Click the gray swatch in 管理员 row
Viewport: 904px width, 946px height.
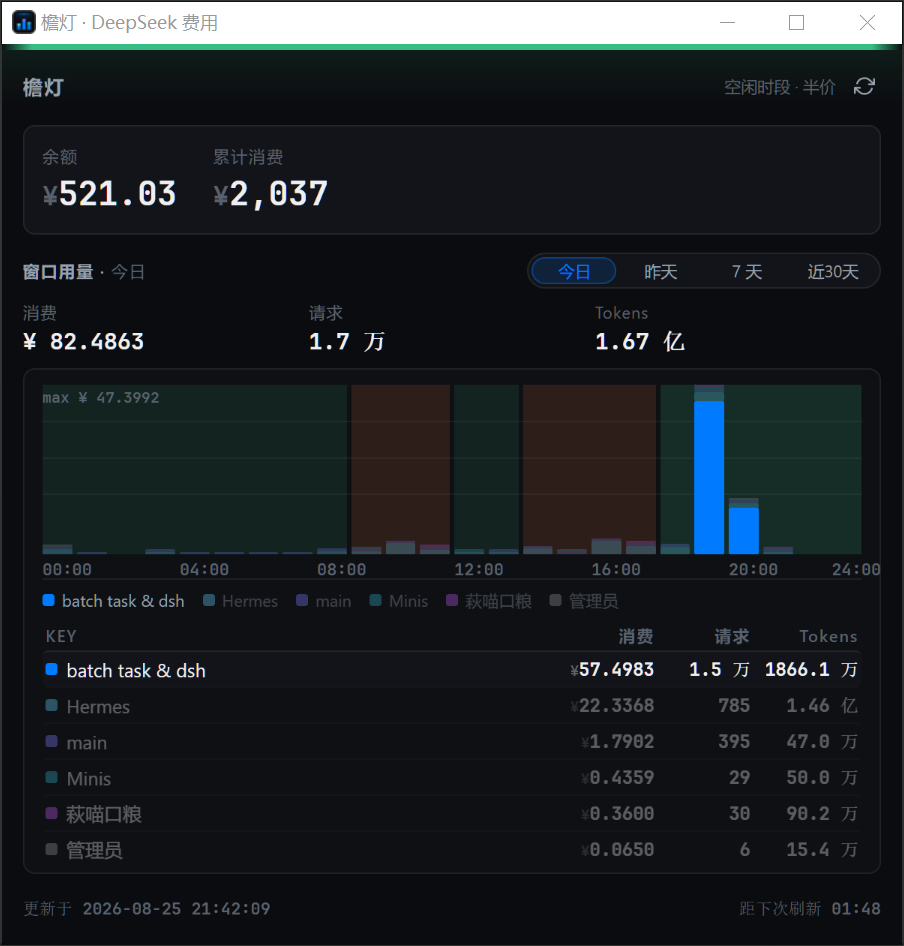point(52,849)
